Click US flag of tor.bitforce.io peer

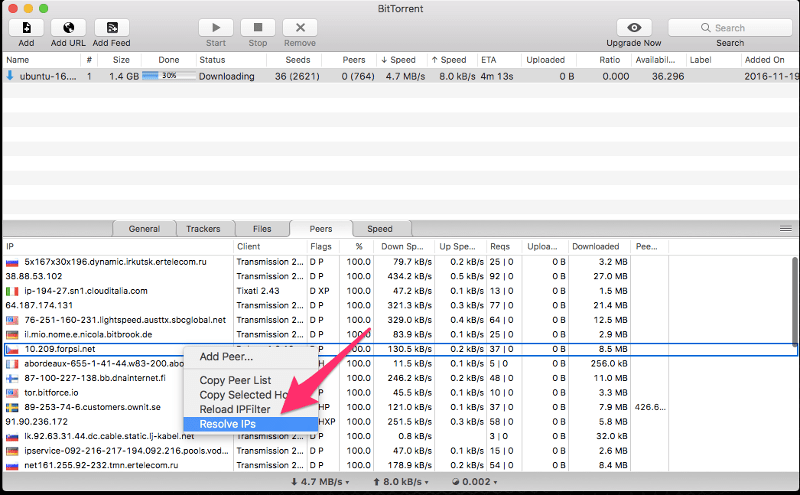coord(12,393)
